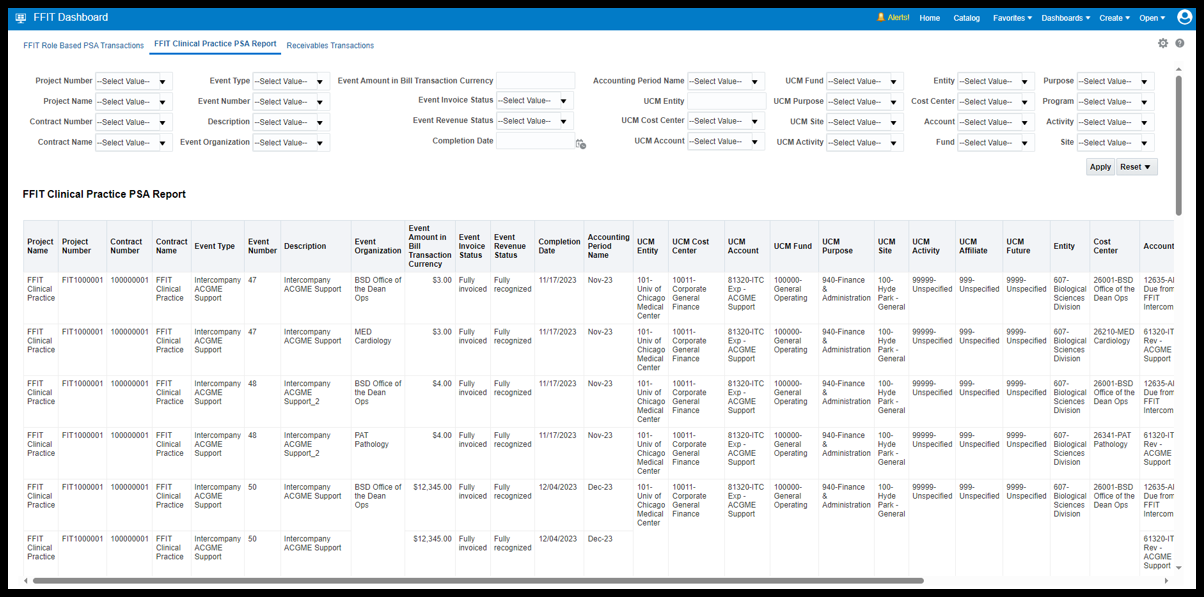Image resolution: width=1204 pixels, height=597 pixels.
Task: Click the horizontal scrollbar under the table
Action: coord(478,580)
